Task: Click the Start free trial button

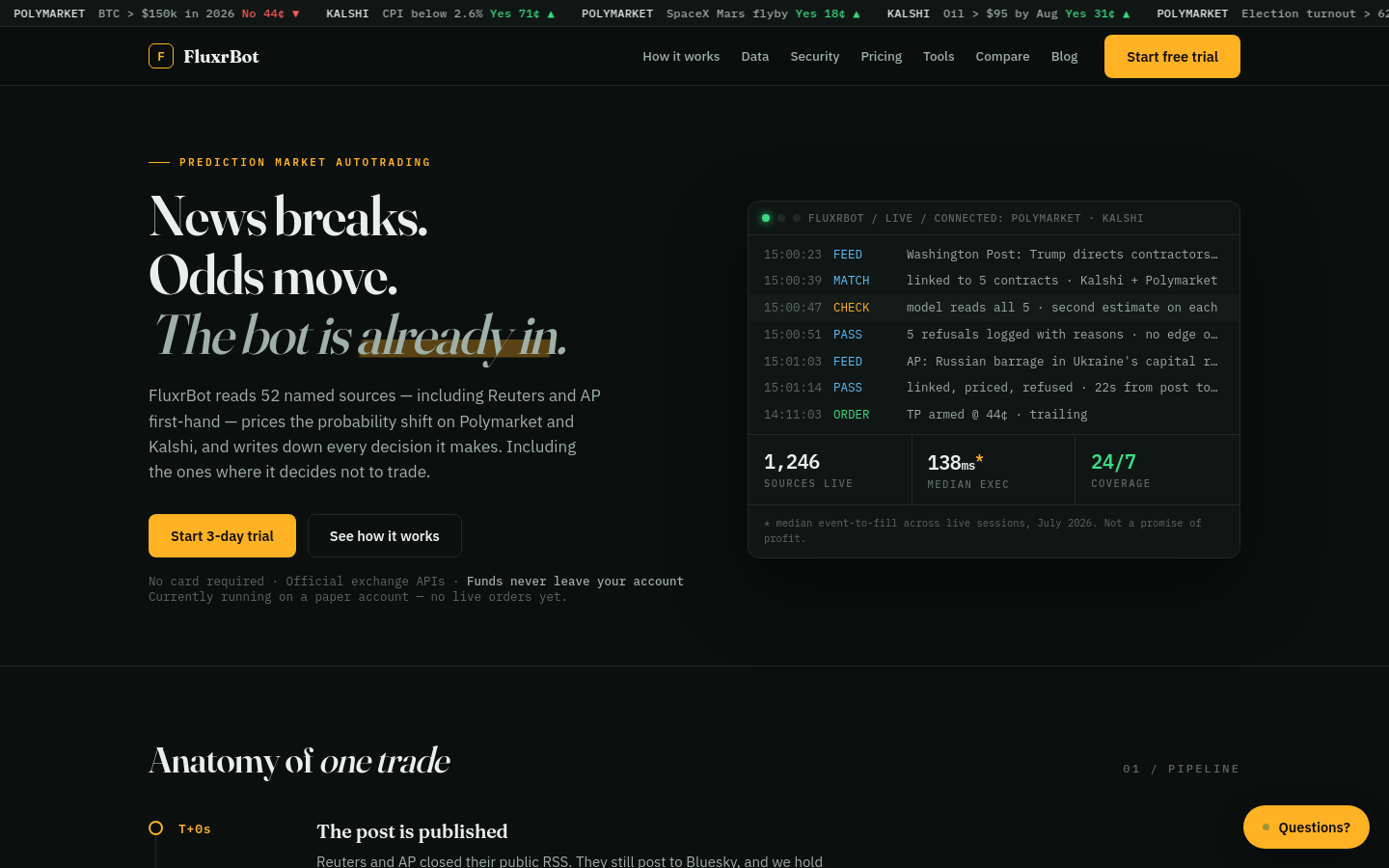Action: pos(1172,56)
